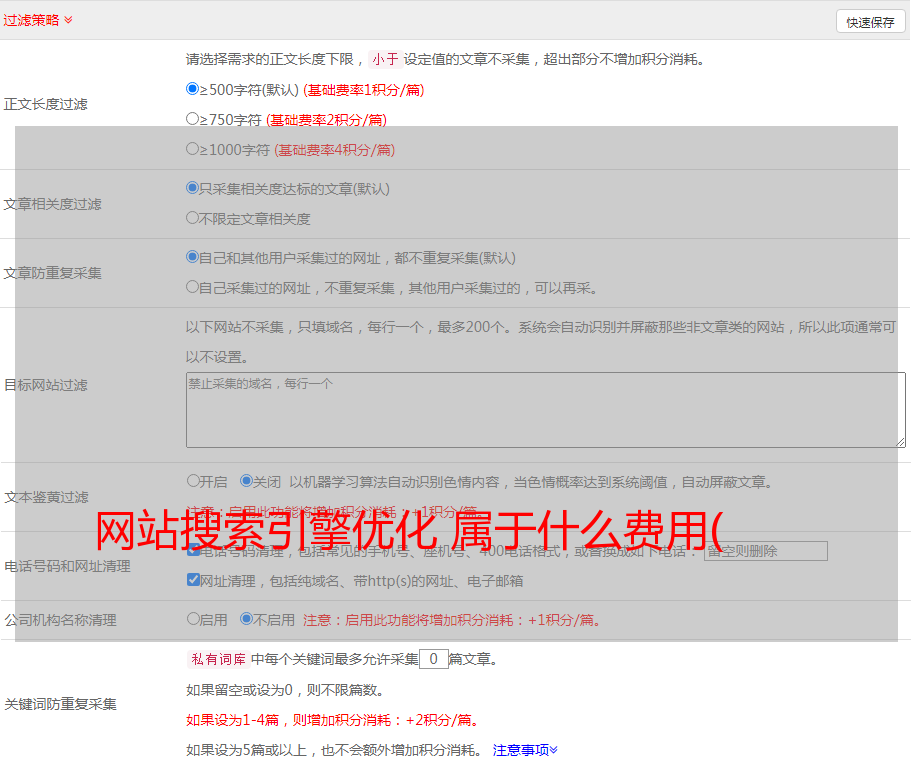Select 关闭 for 文本鉴黄过滤

[246, 481]
